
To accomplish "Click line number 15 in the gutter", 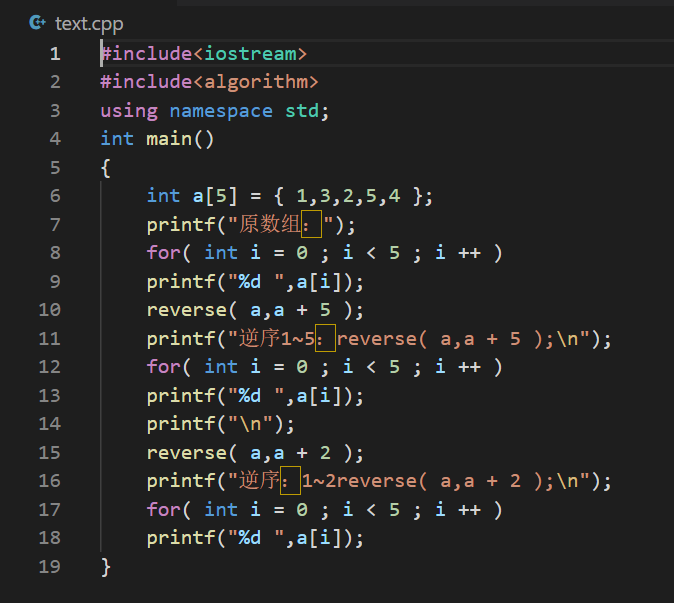I will [49, 453].
